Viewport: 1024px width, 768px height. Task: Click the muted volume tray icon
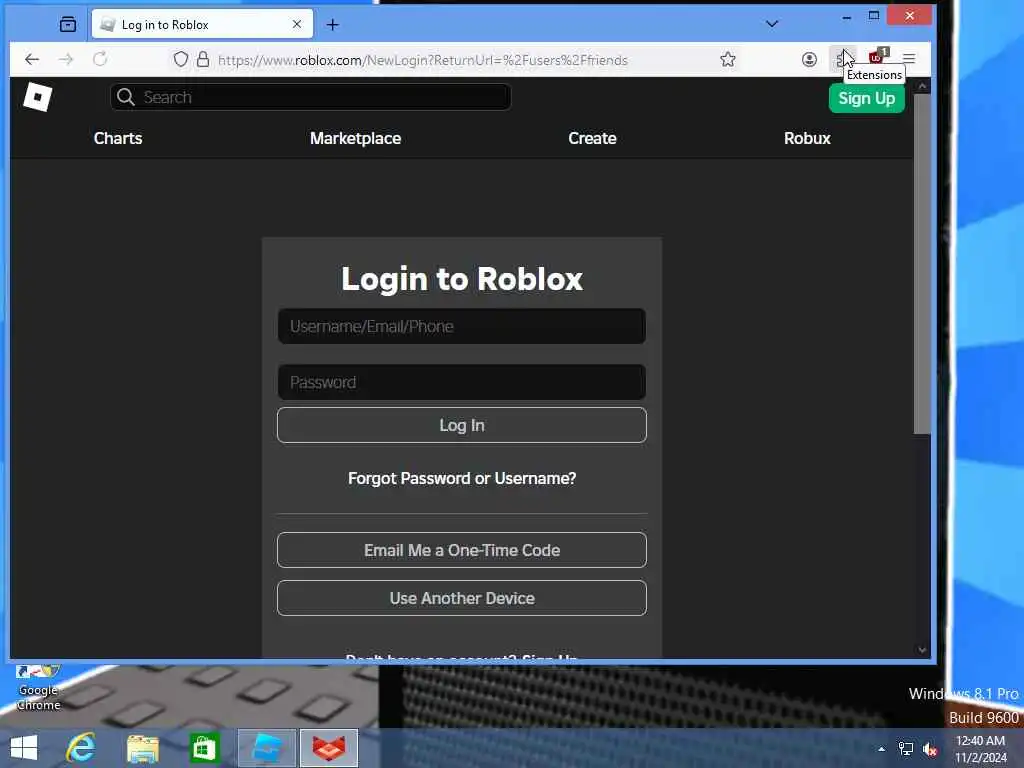(930, 749)
